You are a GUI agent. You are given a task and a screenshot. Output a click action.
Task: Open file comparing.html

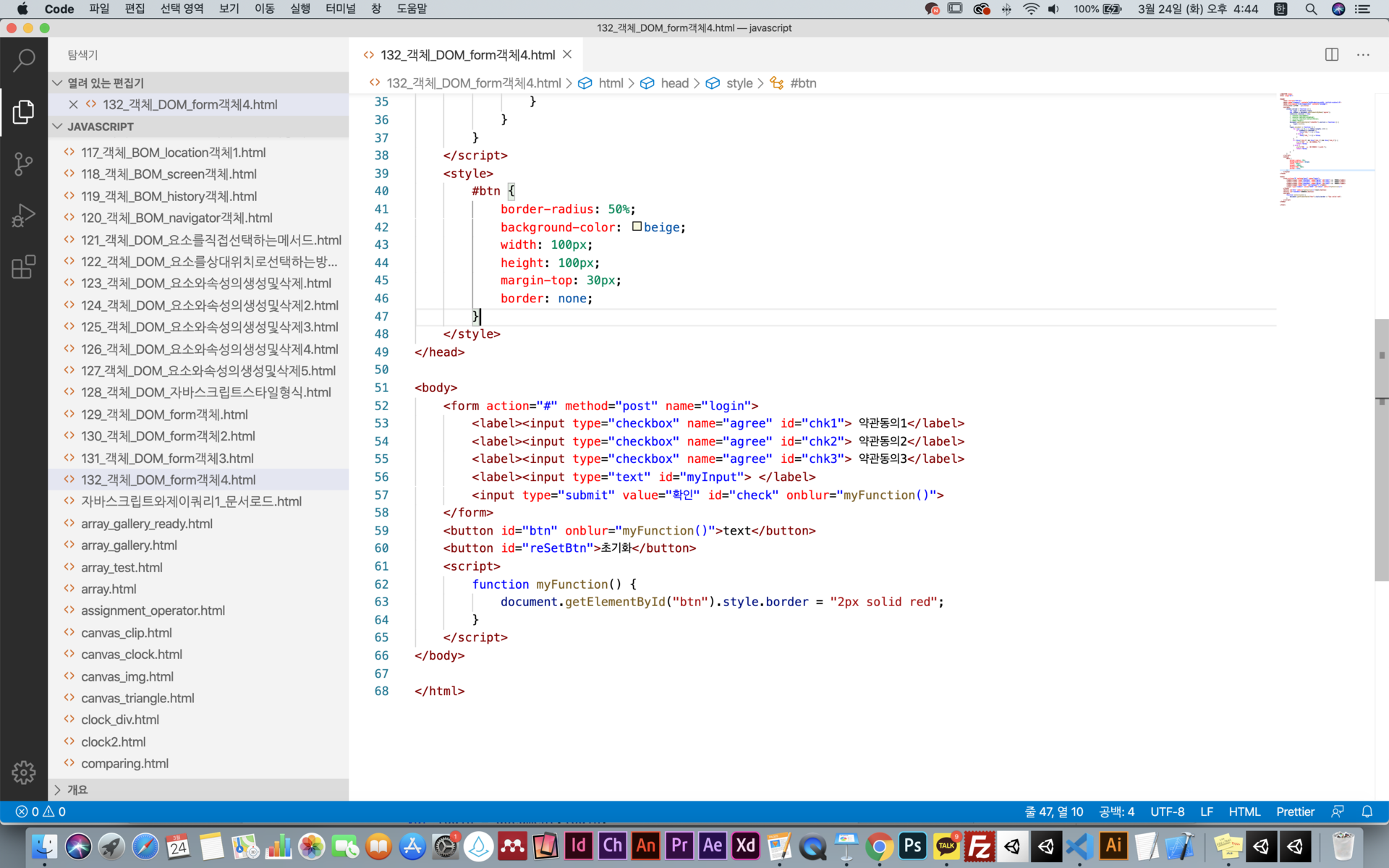(x=198, y=764)
